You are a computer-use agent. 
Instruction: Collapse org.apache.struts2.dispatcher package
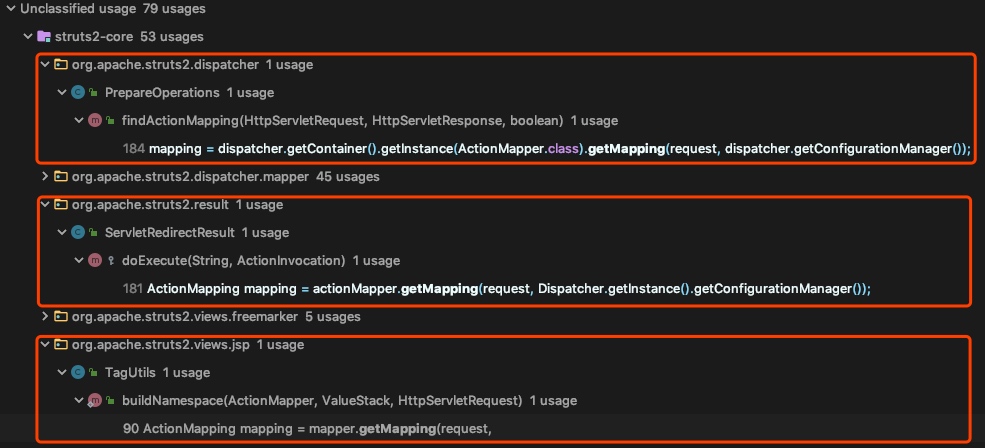45,64
